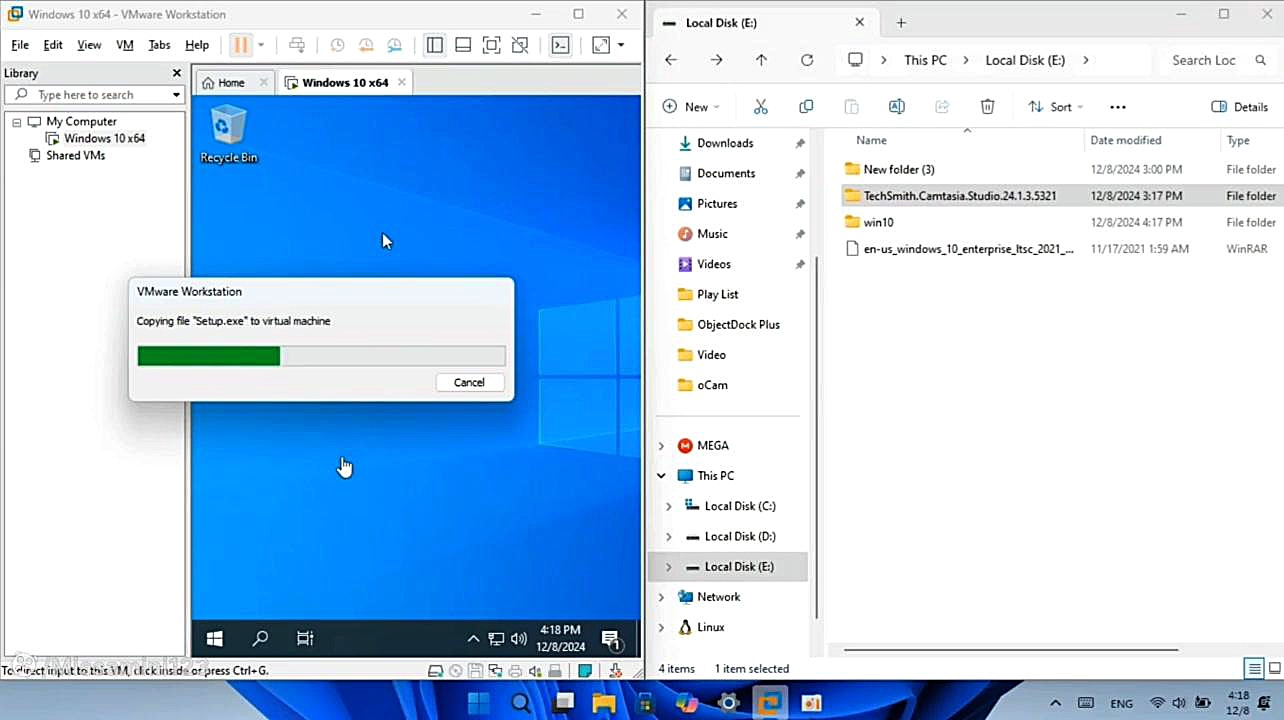1284x720 pixels.
Task: Open the See more (…) menu in Explorer
Action: (1118, 107)
